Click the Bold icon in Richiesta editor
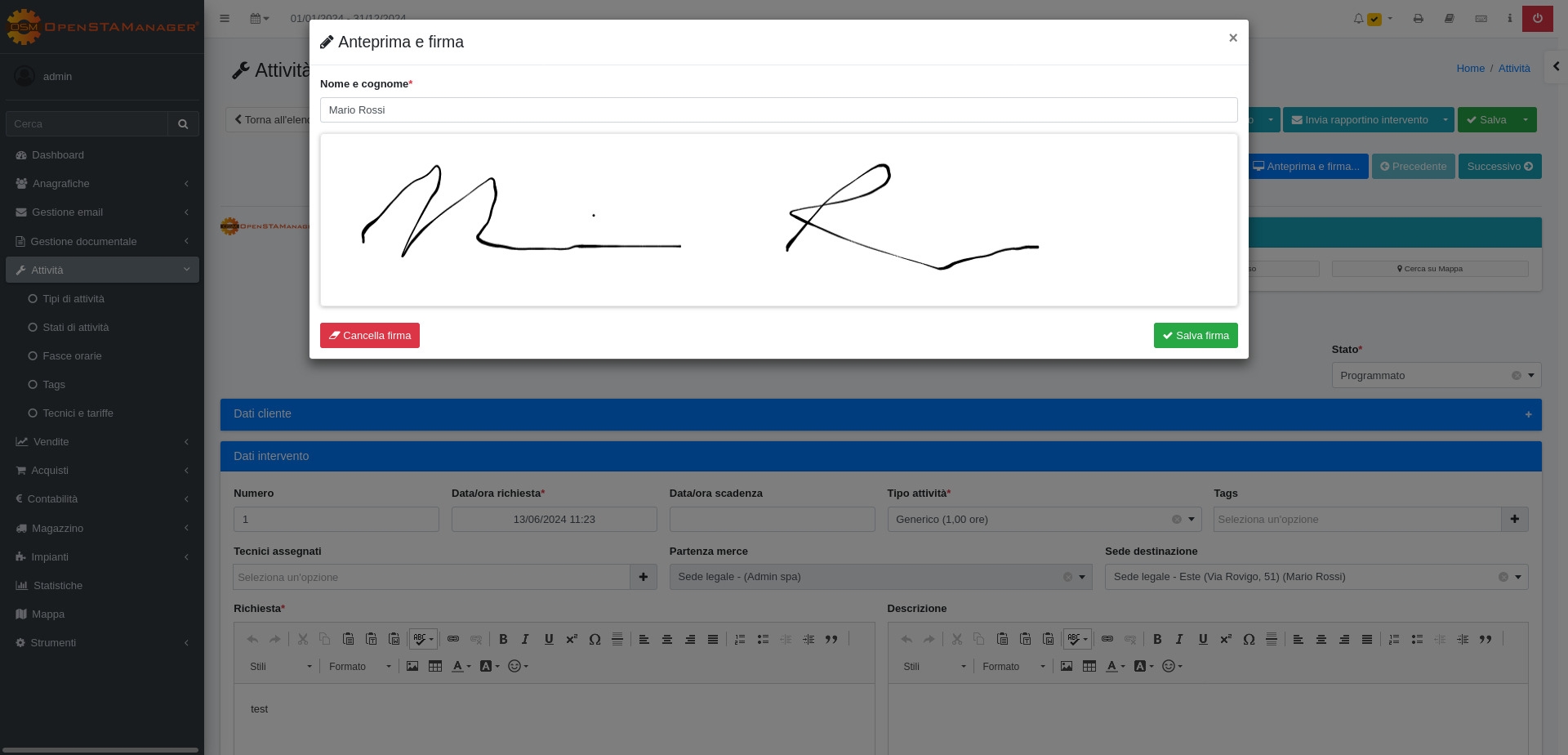 (x=503, y=639)
